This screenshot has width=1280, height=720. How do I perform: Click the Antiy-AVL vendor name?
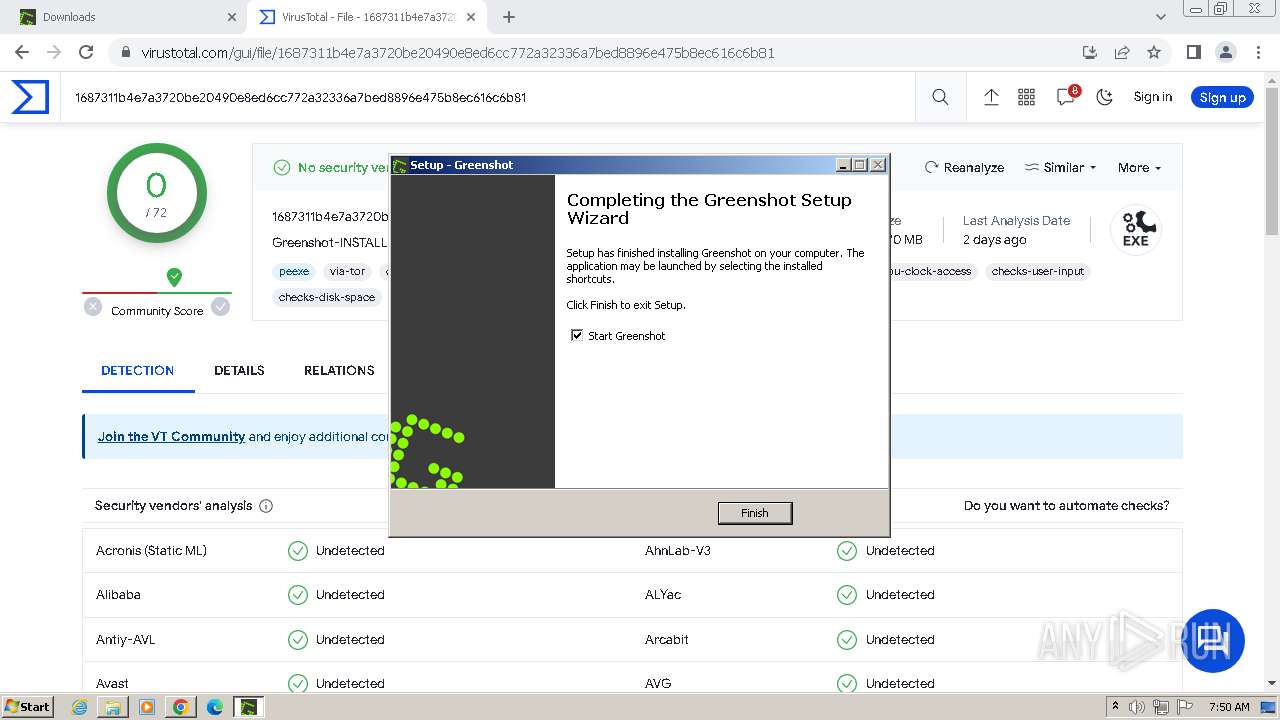coord(126,639)
